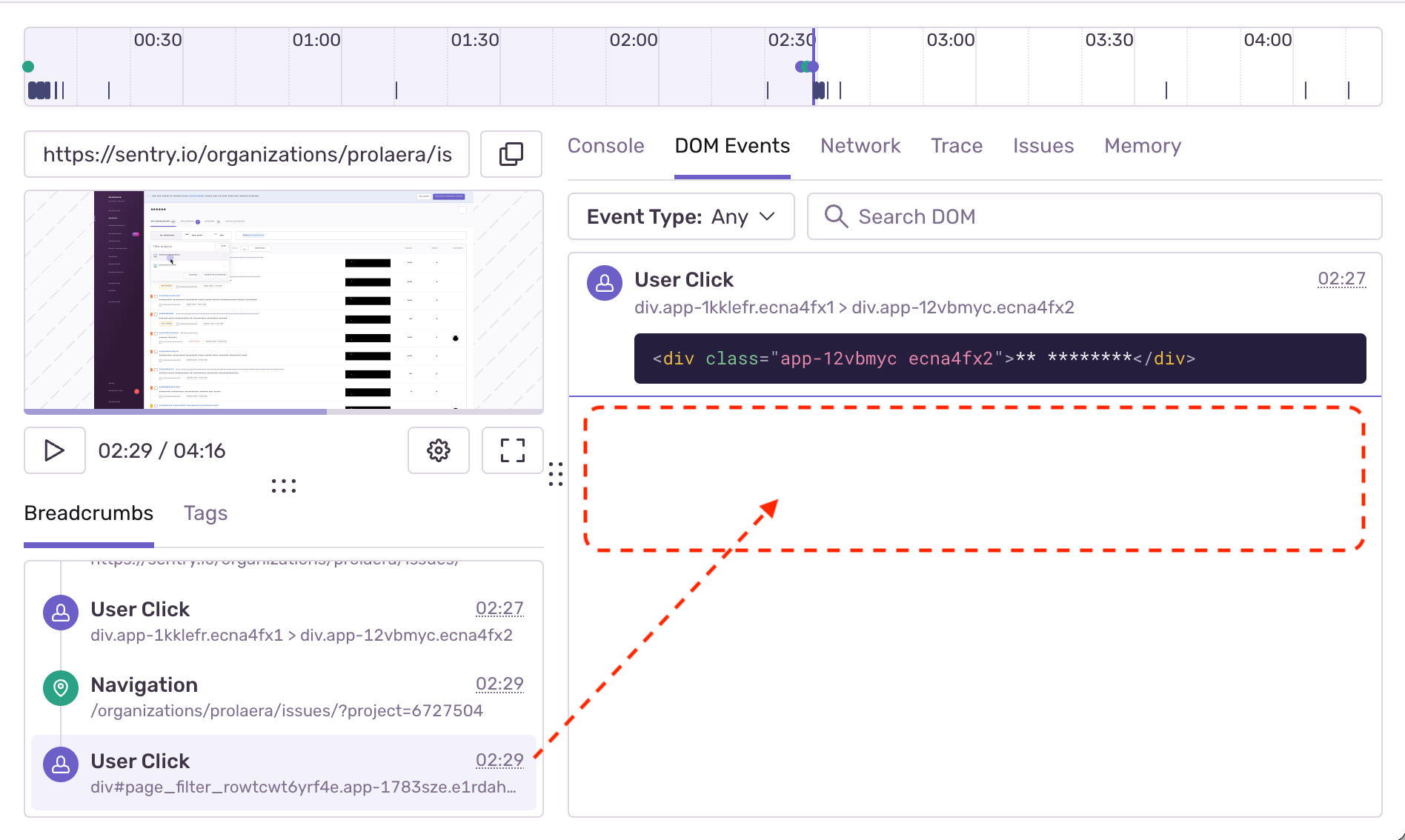Click the magnifier icon in Search DOM

tap(836, 216)
